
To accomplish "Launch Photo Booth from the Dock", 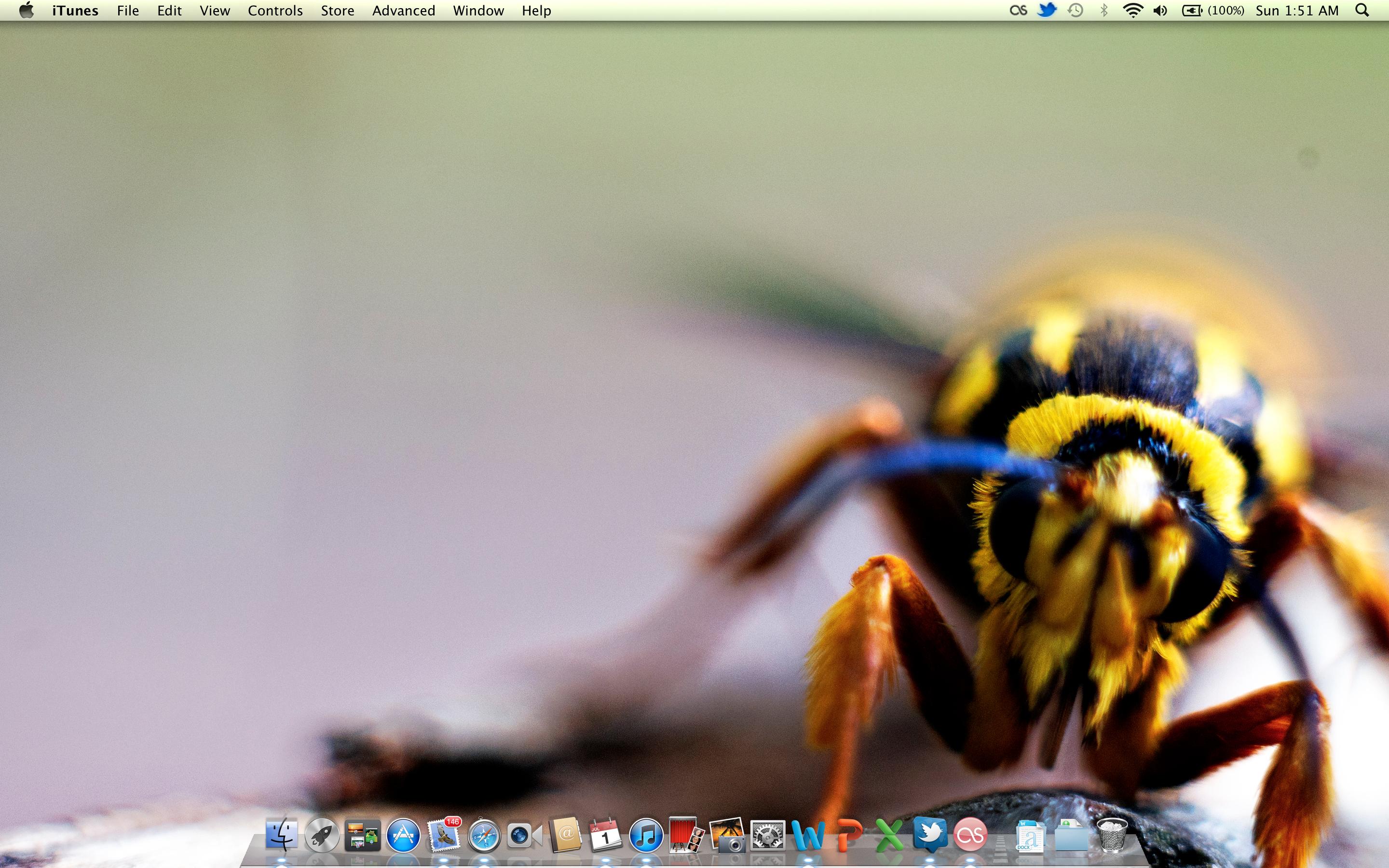I will (686, 835).
